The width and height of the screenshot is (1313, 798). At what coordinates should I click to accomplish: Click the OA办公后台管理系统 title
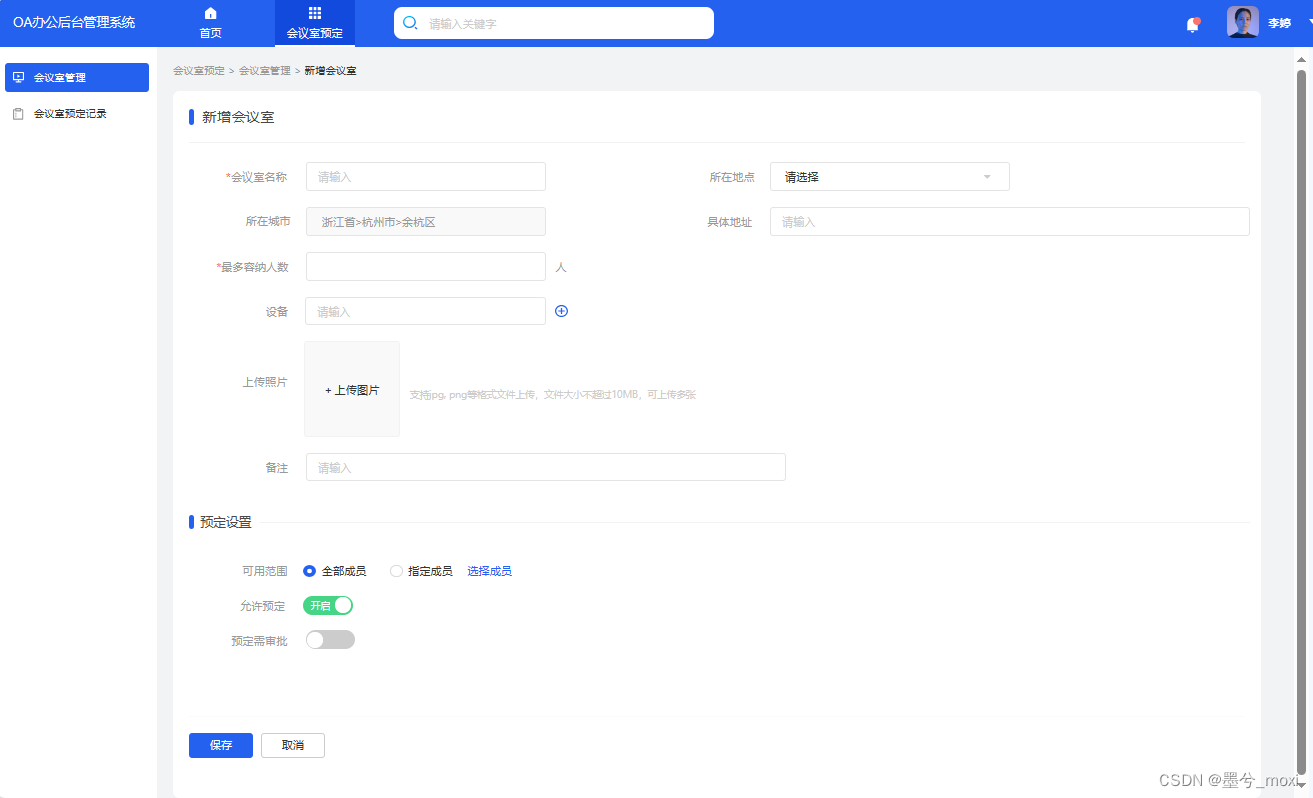click(x=74, y=22)
